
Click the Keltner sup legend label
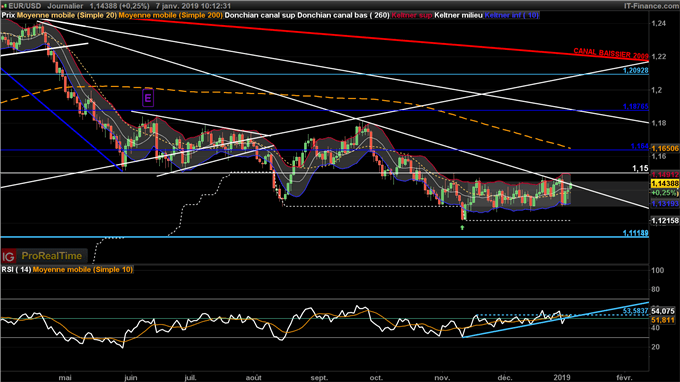(x=412, y=15)
